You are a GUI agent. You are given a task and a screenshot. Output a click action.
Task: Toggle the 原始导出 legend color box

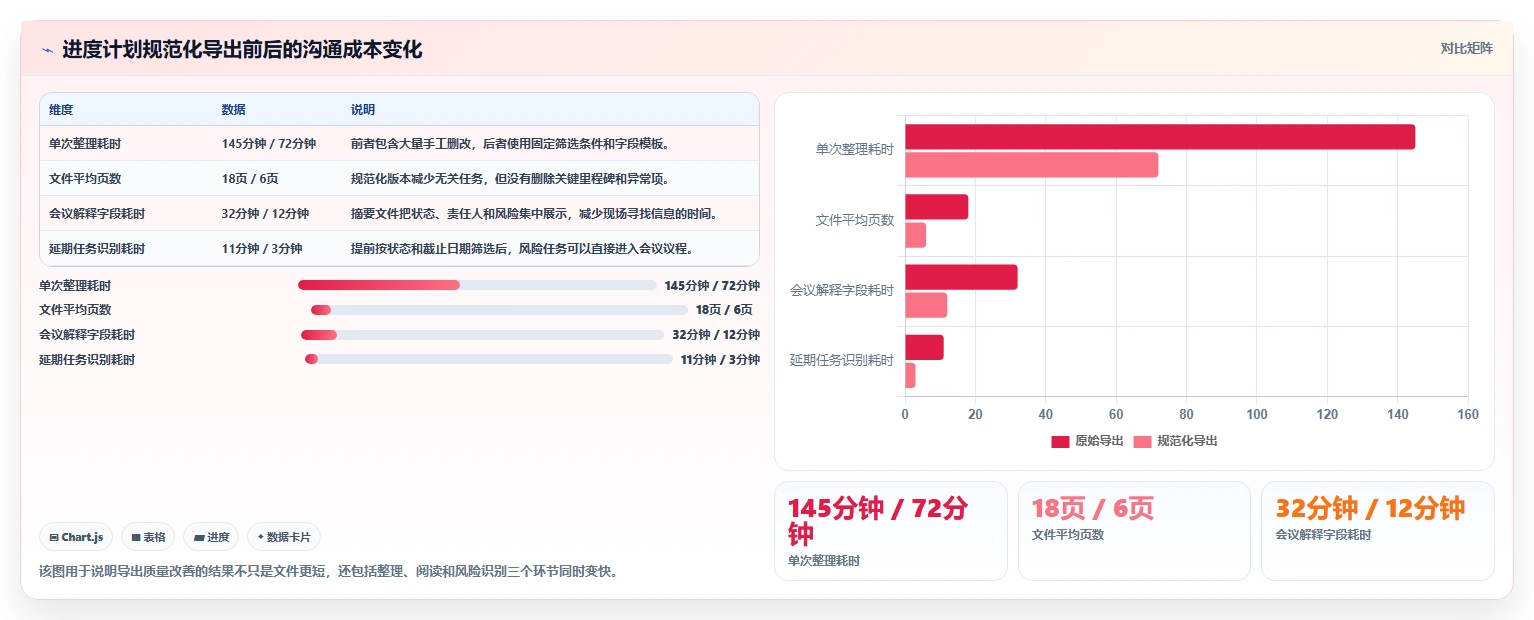[1060, 441]
